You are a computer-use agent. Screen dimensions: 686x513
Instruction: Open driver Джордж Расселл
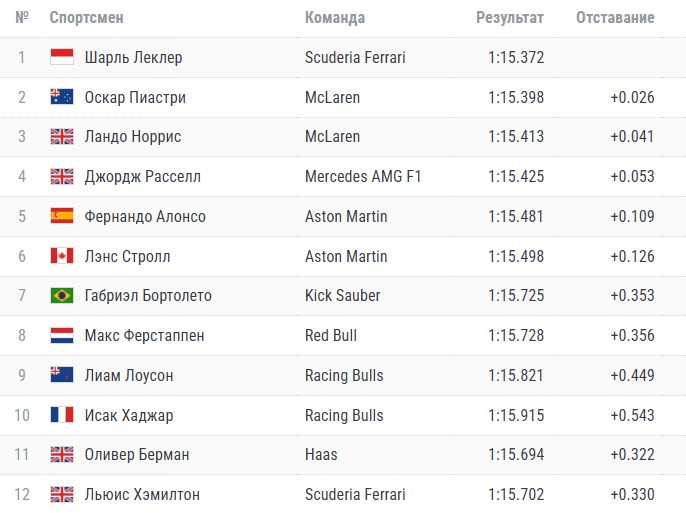tap(143, 177)
